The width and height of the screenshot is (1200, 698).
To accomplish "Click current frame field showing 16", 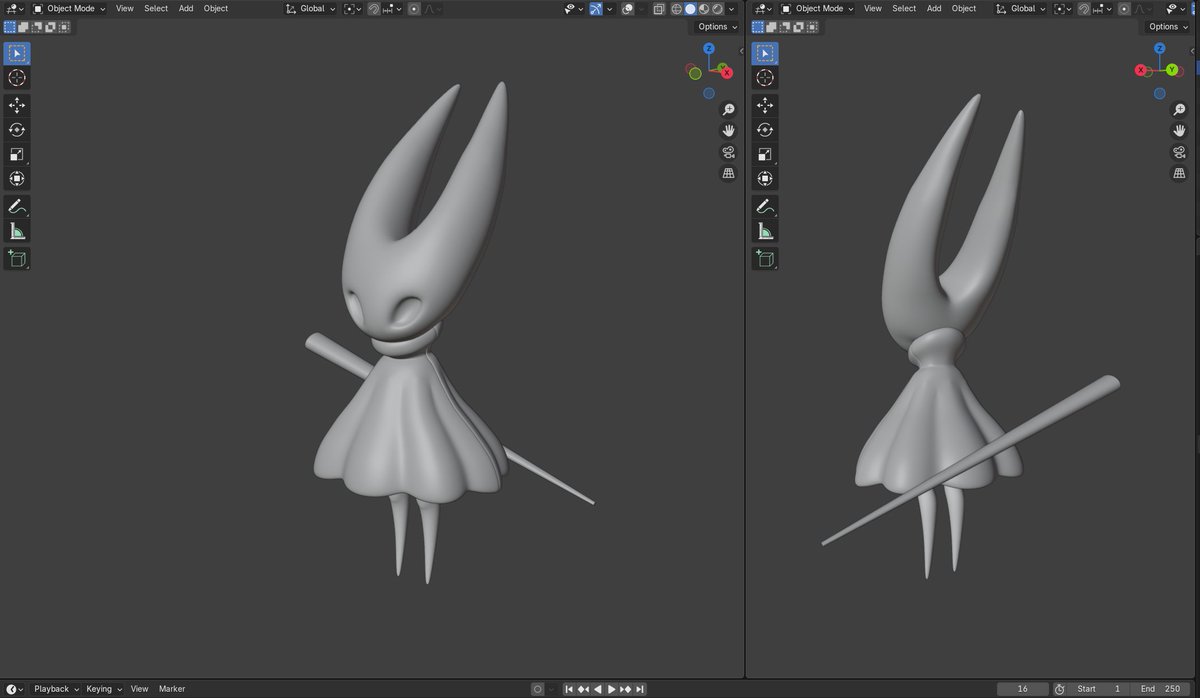I will 1022,689.
